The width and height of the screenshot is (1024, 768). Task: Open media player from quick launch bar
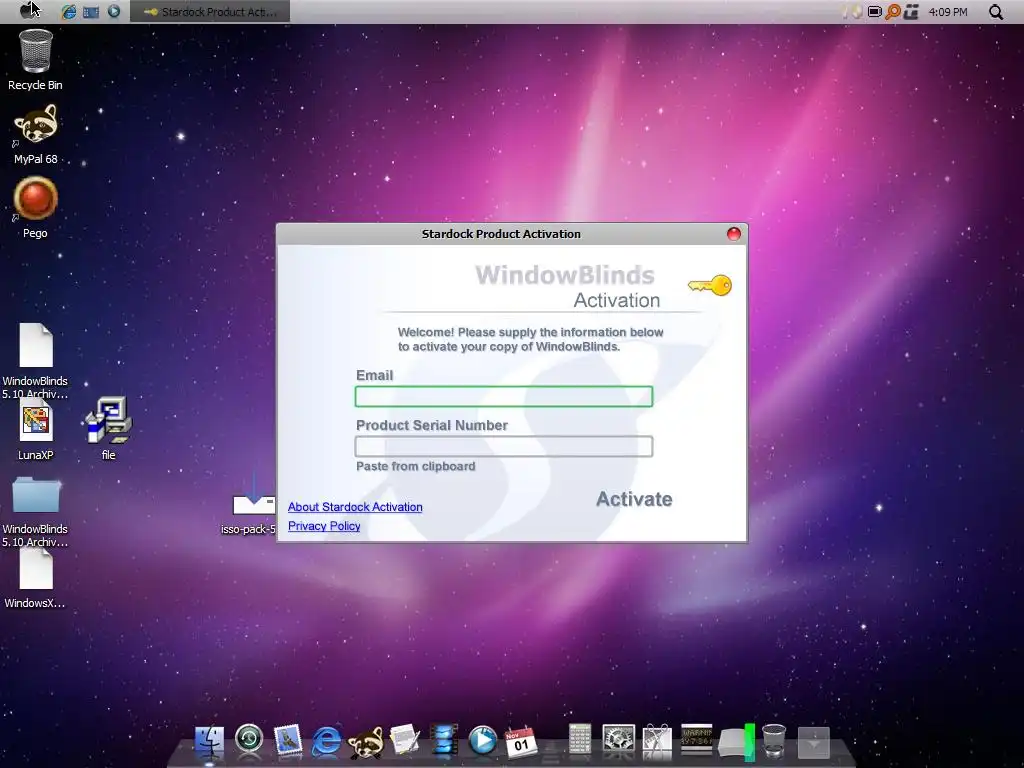tap(114, 11)
